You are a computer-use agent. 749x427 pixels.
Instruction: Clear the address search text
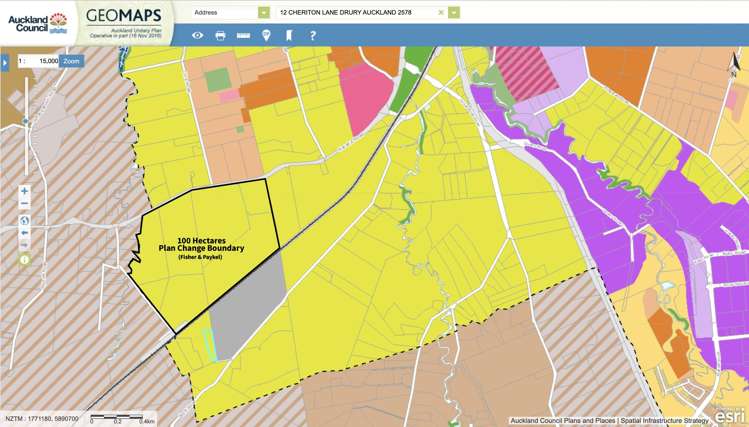click(441, 12)
